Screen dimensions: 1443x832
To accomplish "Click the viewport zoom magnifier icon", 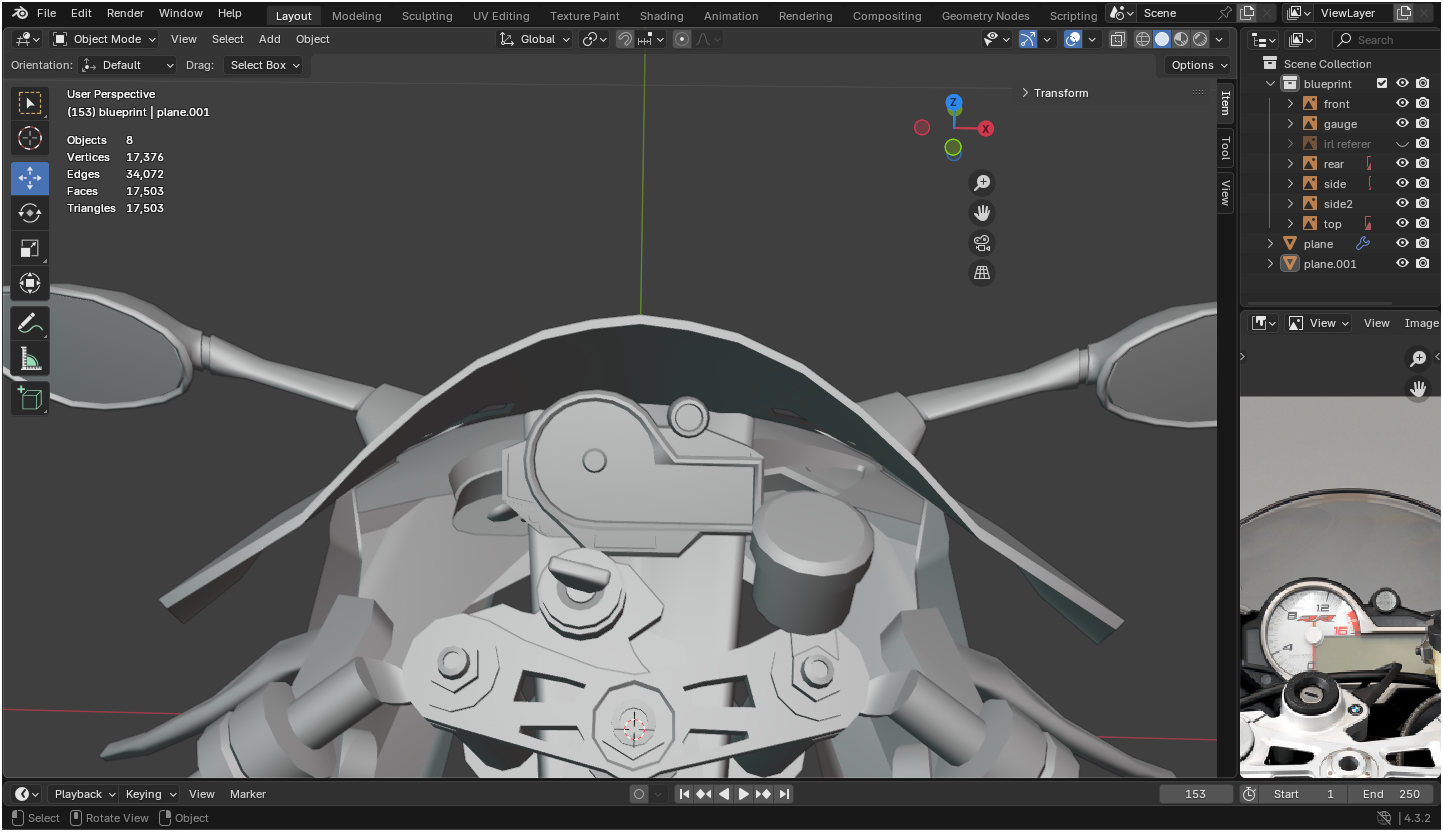I will pos(982,182).
